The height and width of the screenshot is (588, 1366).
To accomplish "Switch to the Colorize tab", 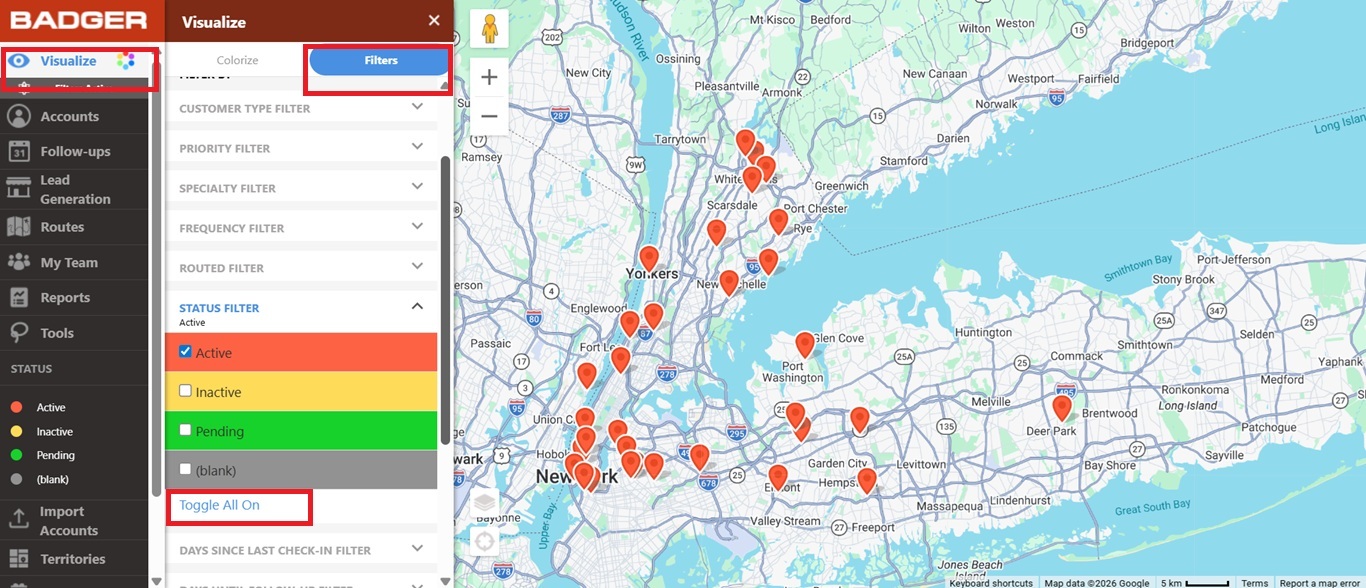I will click(237, 61).
